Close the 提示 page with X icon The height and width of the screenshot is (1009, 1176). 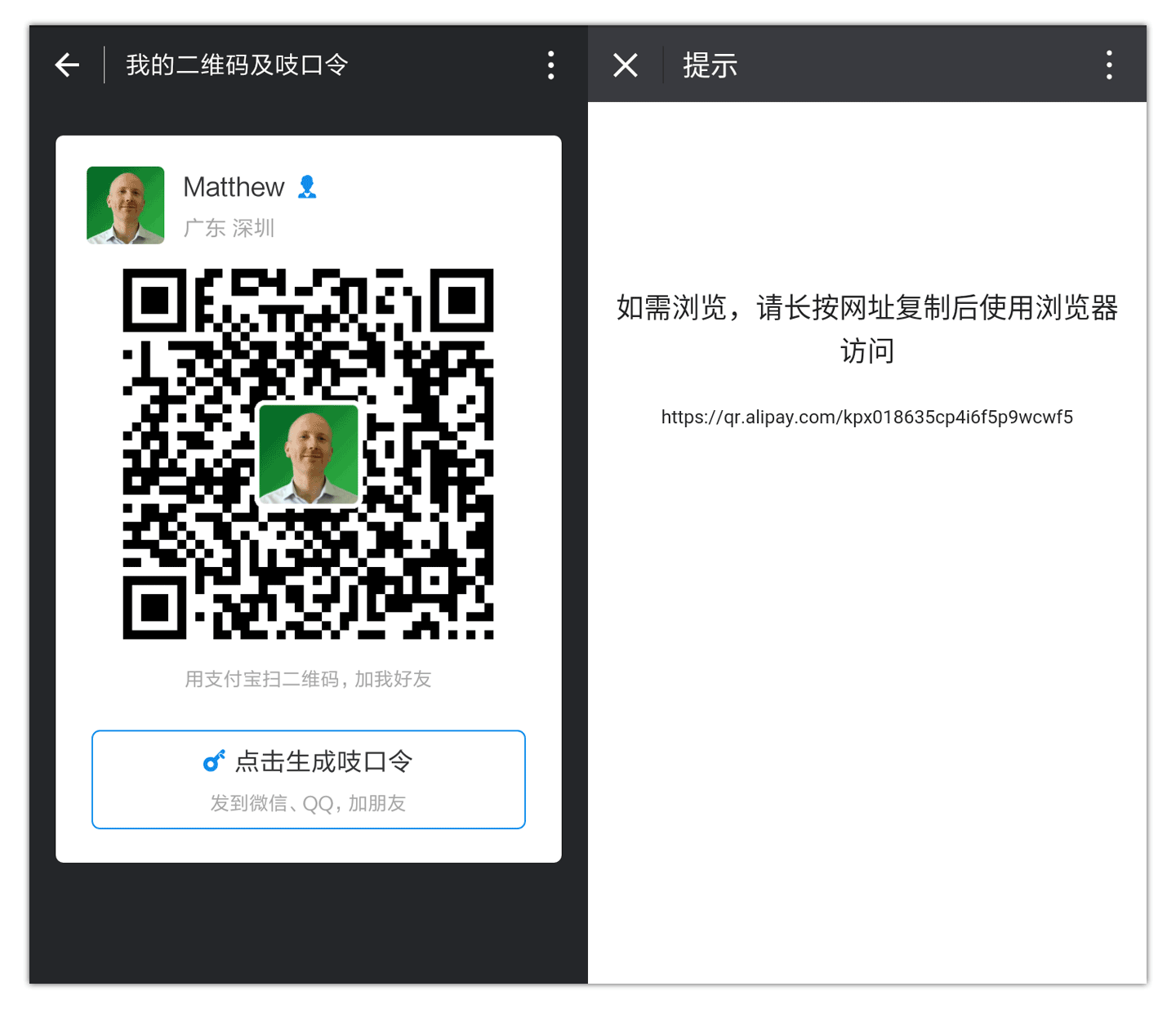[x=626, y=65]
